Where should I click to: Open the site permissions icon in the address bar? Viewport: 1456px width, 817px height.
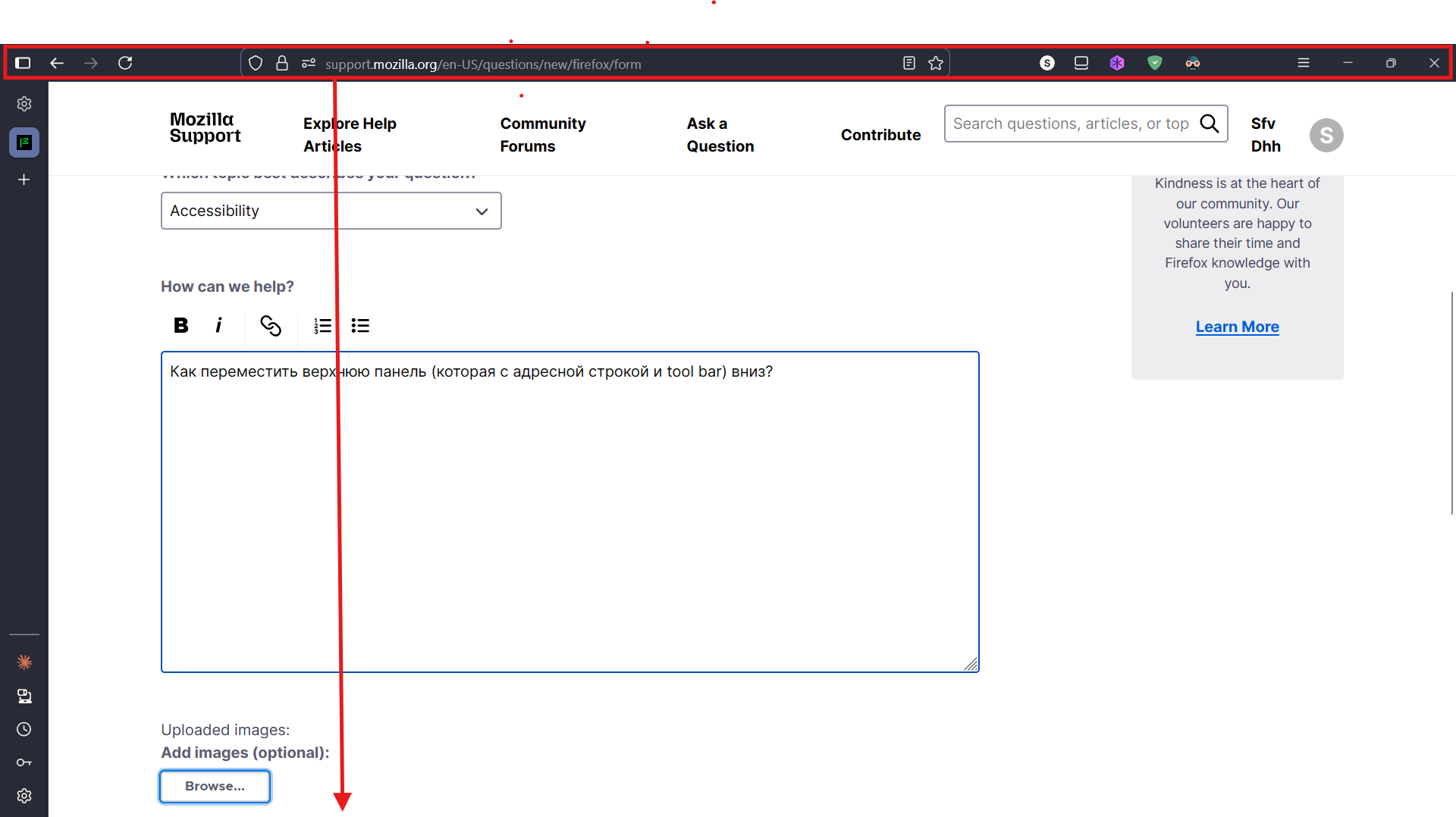308,63
